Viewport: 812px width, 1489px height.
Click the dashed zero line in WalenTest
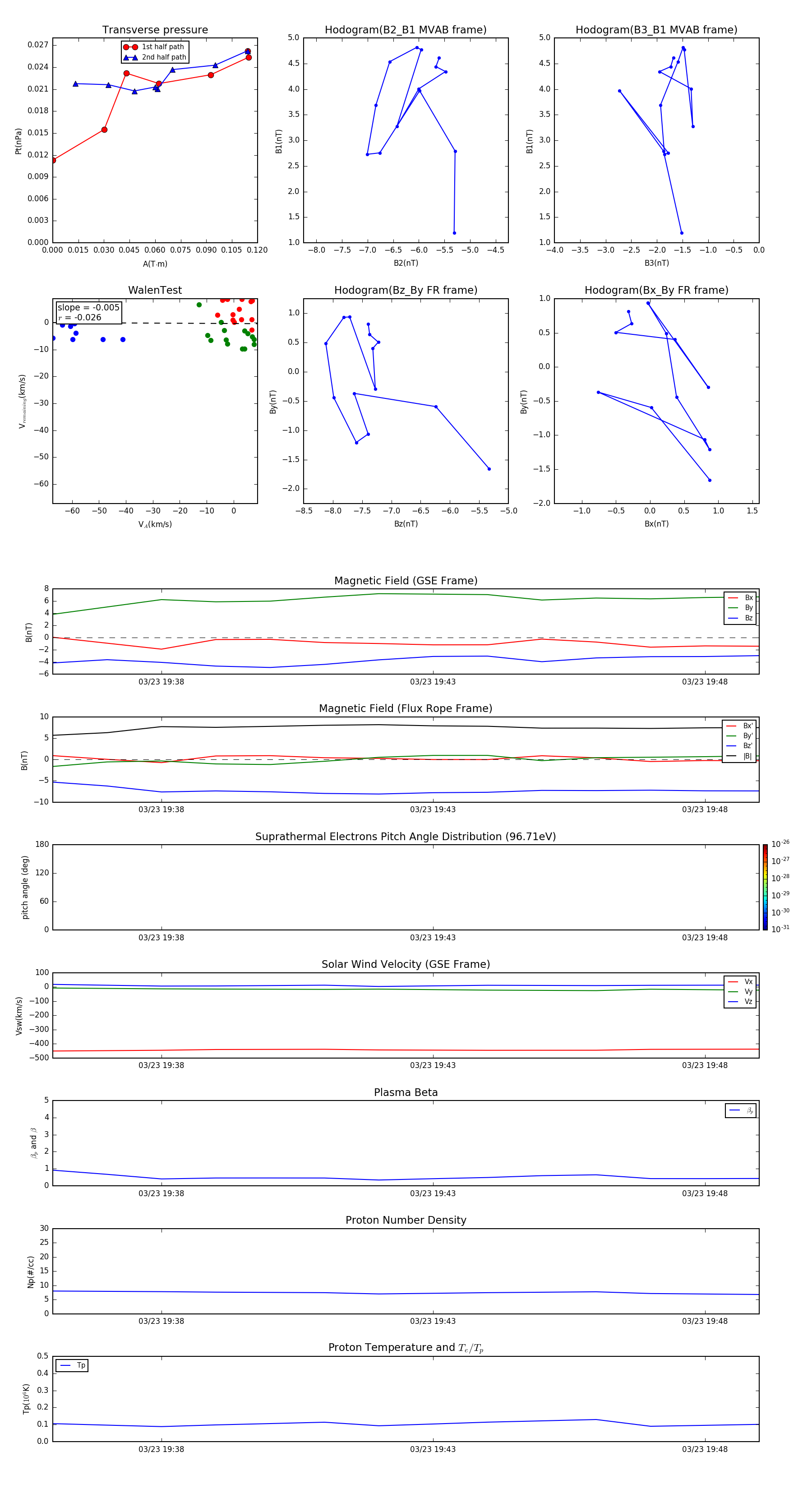point(155,323)
